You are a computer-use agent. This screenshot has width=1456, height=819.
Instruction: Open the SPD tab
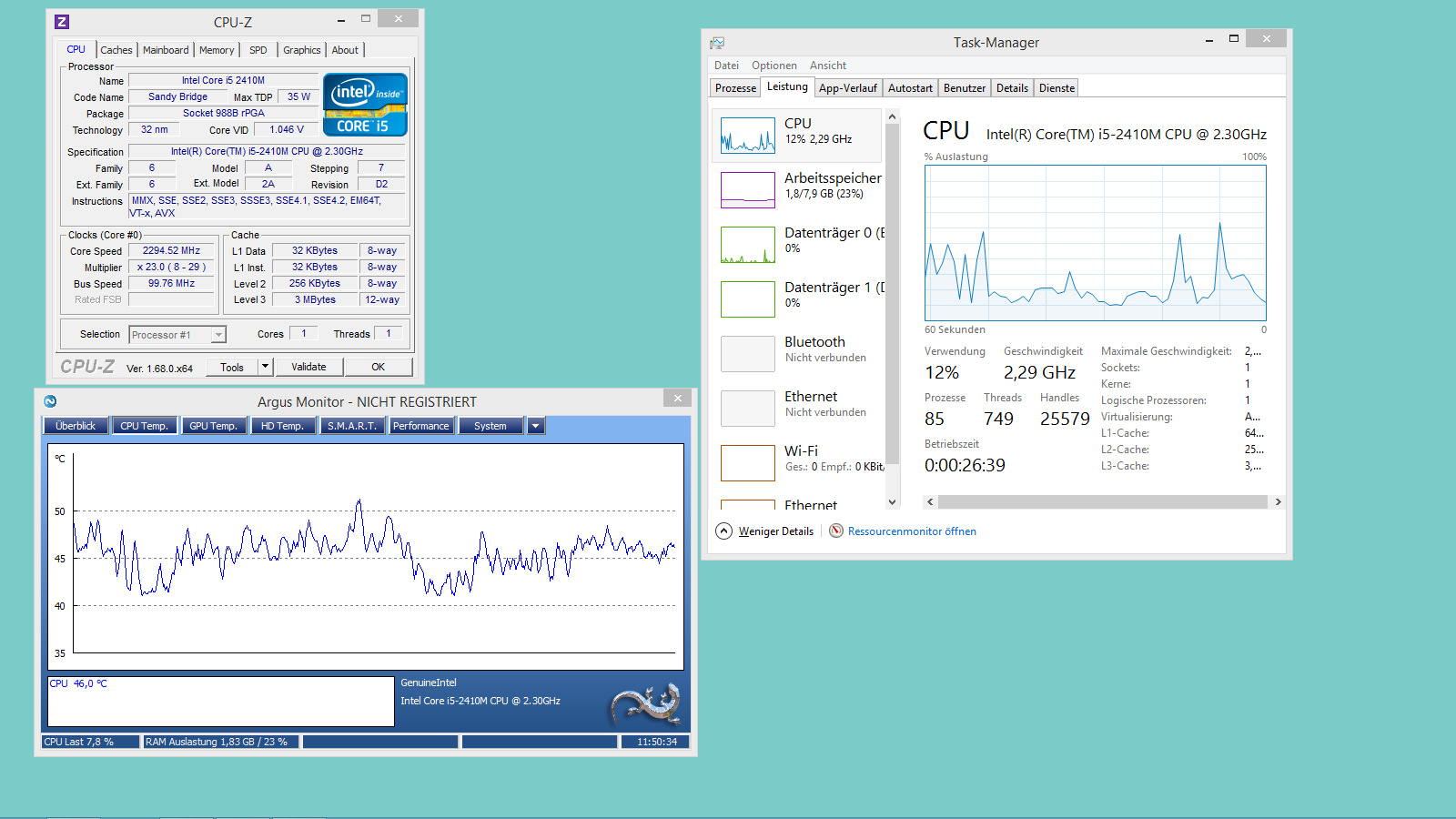258,50
